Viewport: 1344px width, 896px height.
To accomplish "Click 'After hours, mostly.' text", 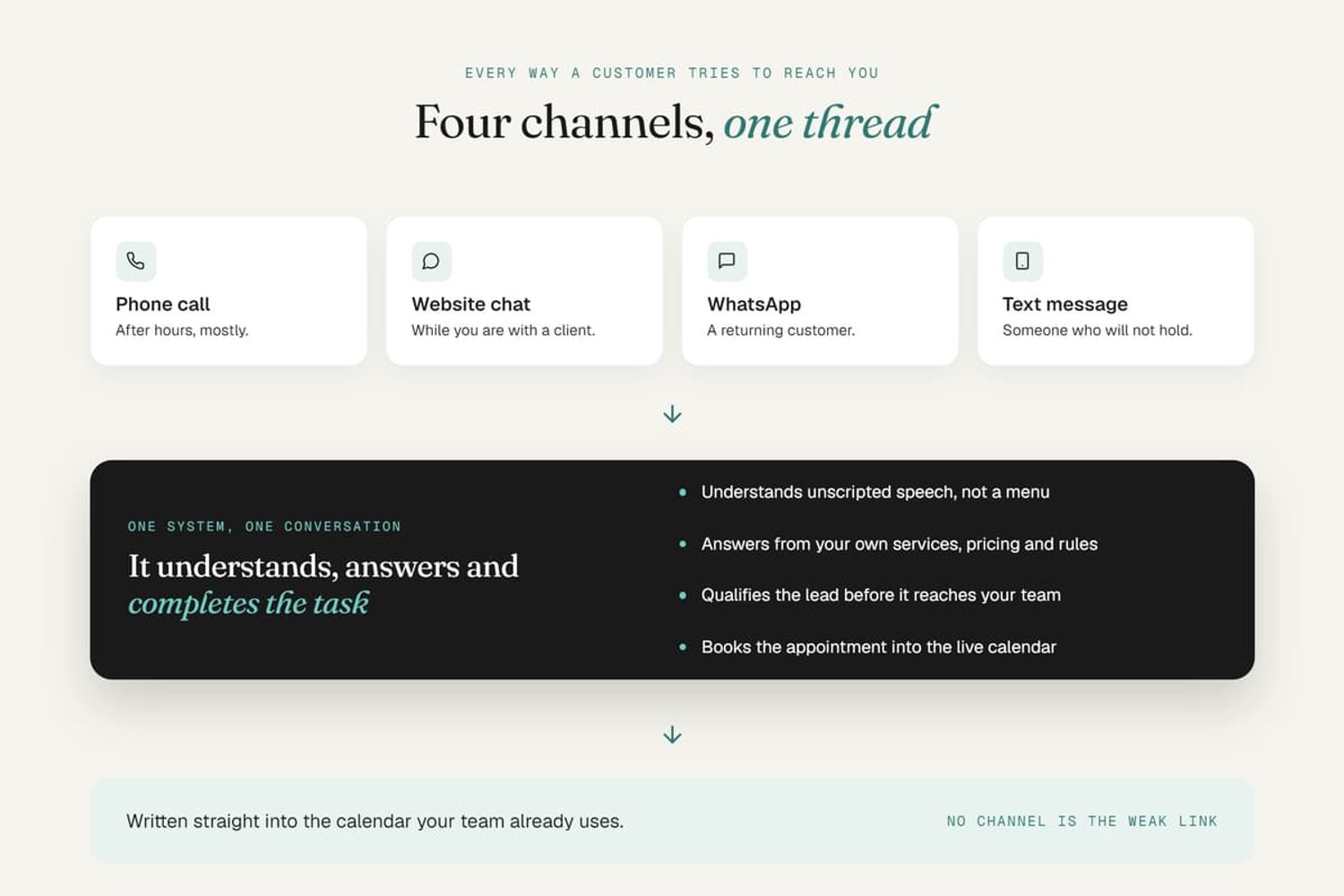I will click(x=182, y=331).
